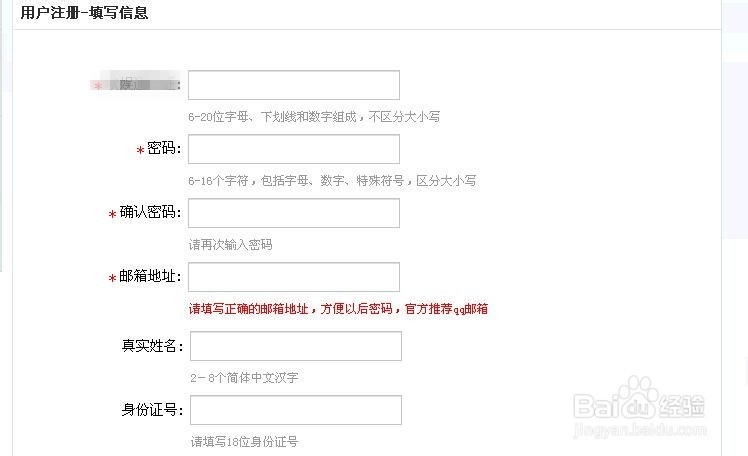Click the 6-16个字符 password hint text

click(332, 181)
